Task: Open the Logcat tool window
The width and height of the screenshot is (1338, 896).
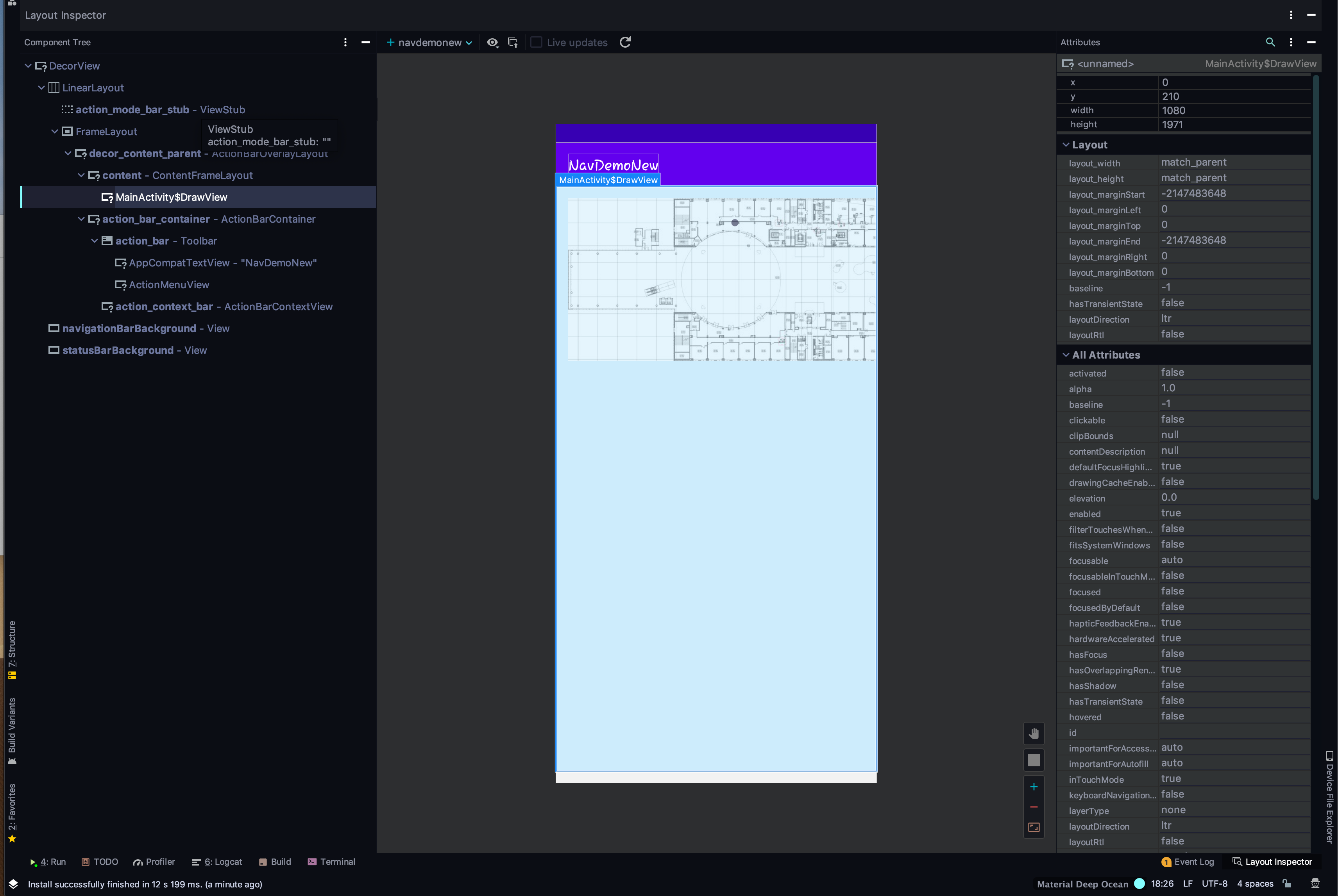Action: point(216,862)
